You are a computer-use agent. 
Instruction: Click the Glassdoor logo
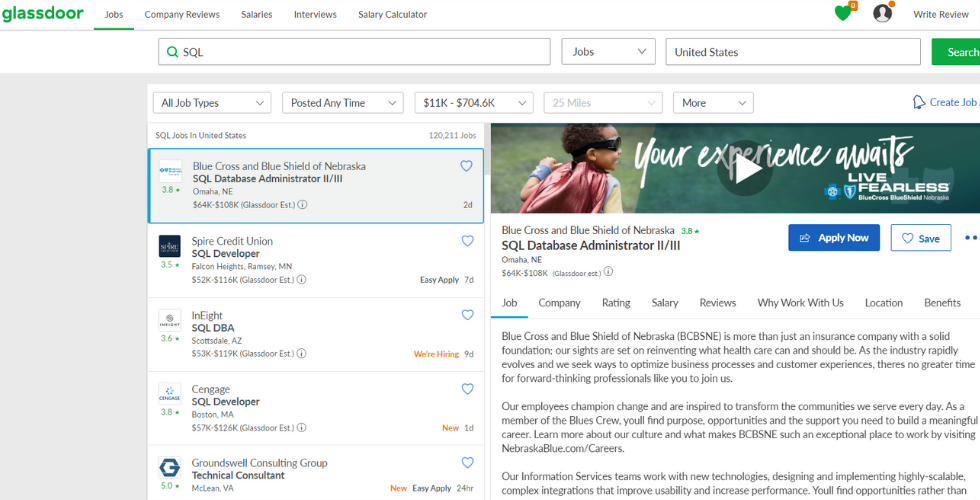[x=42, y=14]
